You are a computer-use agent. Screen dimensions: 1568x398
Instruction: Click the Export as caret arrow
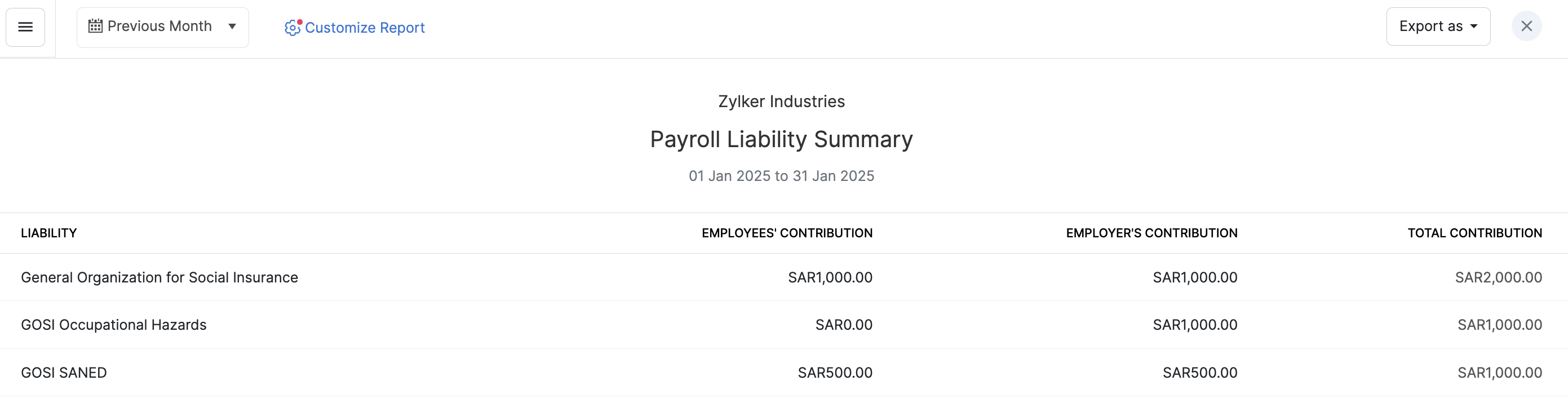pyautogui.click(x=1474, y=26)
